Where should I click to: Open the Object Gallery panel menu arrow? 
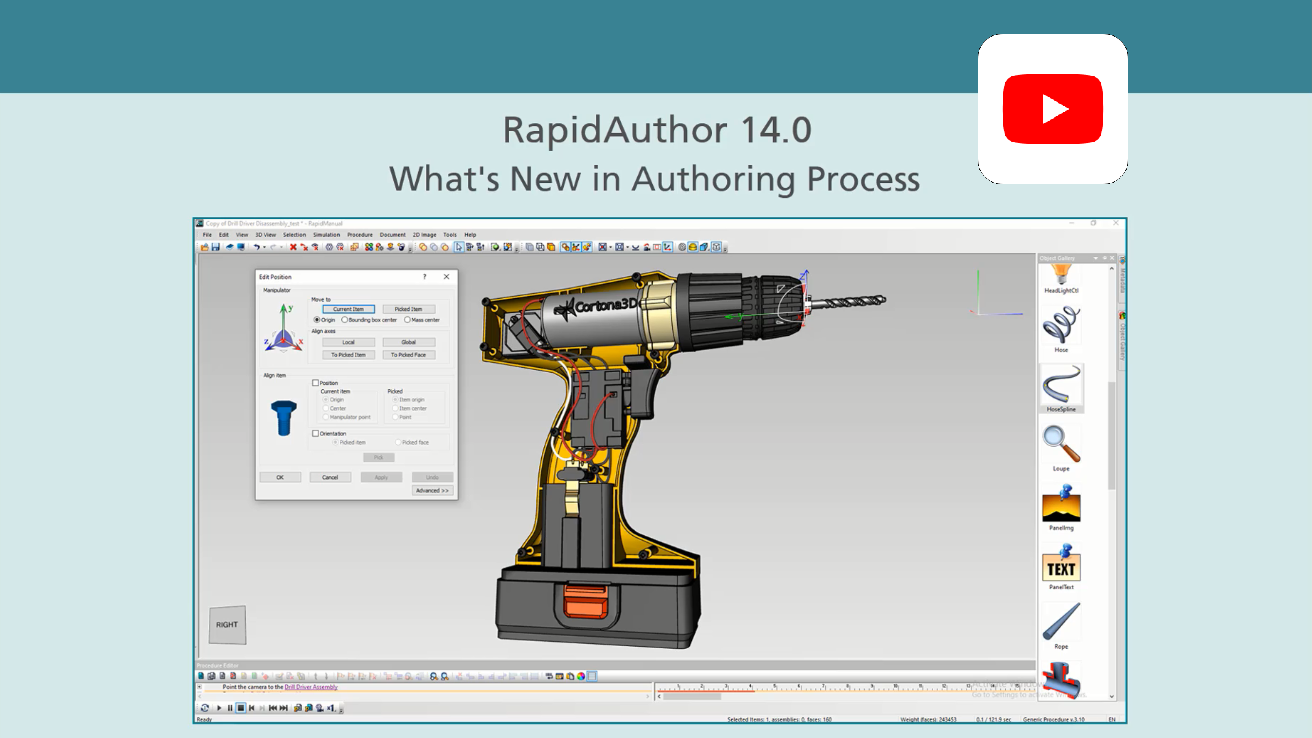point(1098,258)
